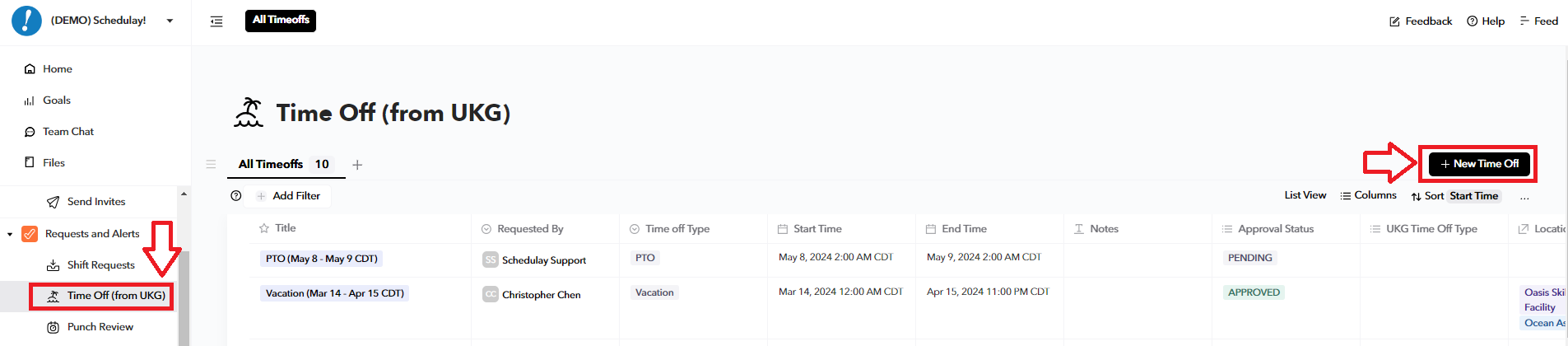The width and height of the screenshot is (1568, 346).
Task: Click the New Time Off button
Action: click(1479, 164)
